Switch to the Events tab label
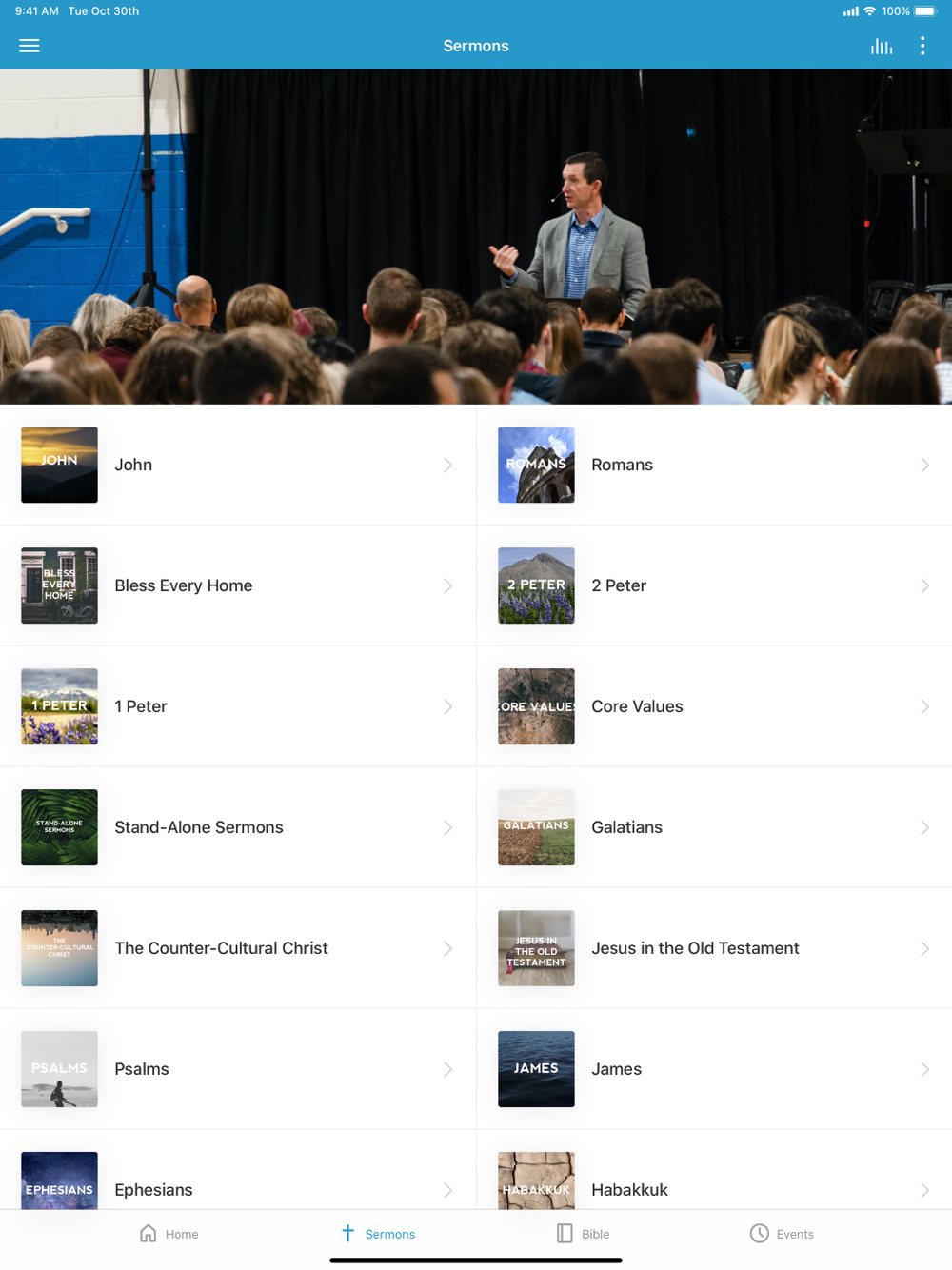 pos(795,1234)
